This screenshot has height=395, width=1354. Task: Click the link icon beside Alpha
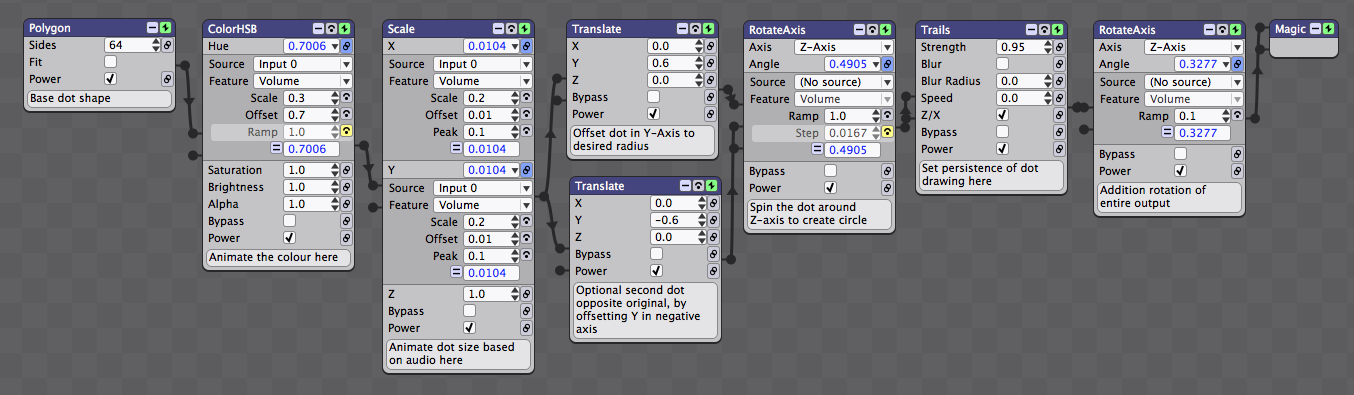346,204
